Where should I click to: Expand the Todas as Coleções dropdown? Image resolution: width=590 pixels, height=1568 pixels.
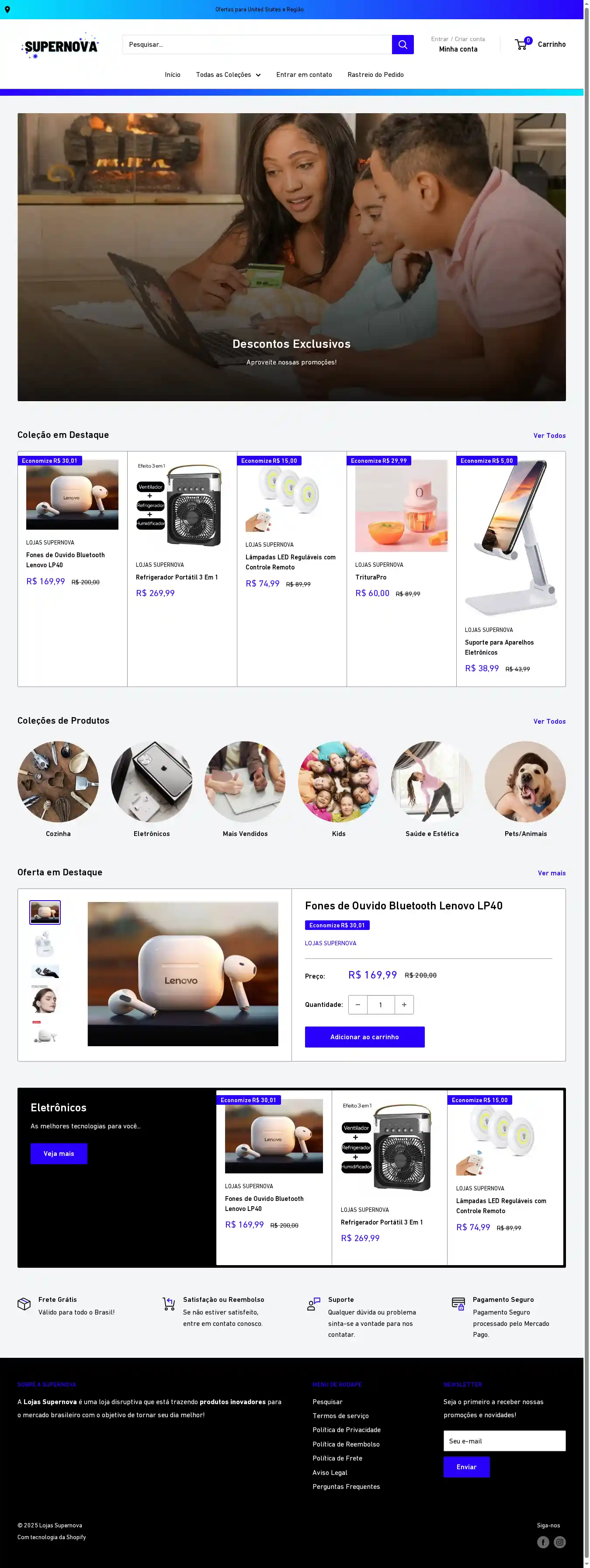click(x=228, y=75)
